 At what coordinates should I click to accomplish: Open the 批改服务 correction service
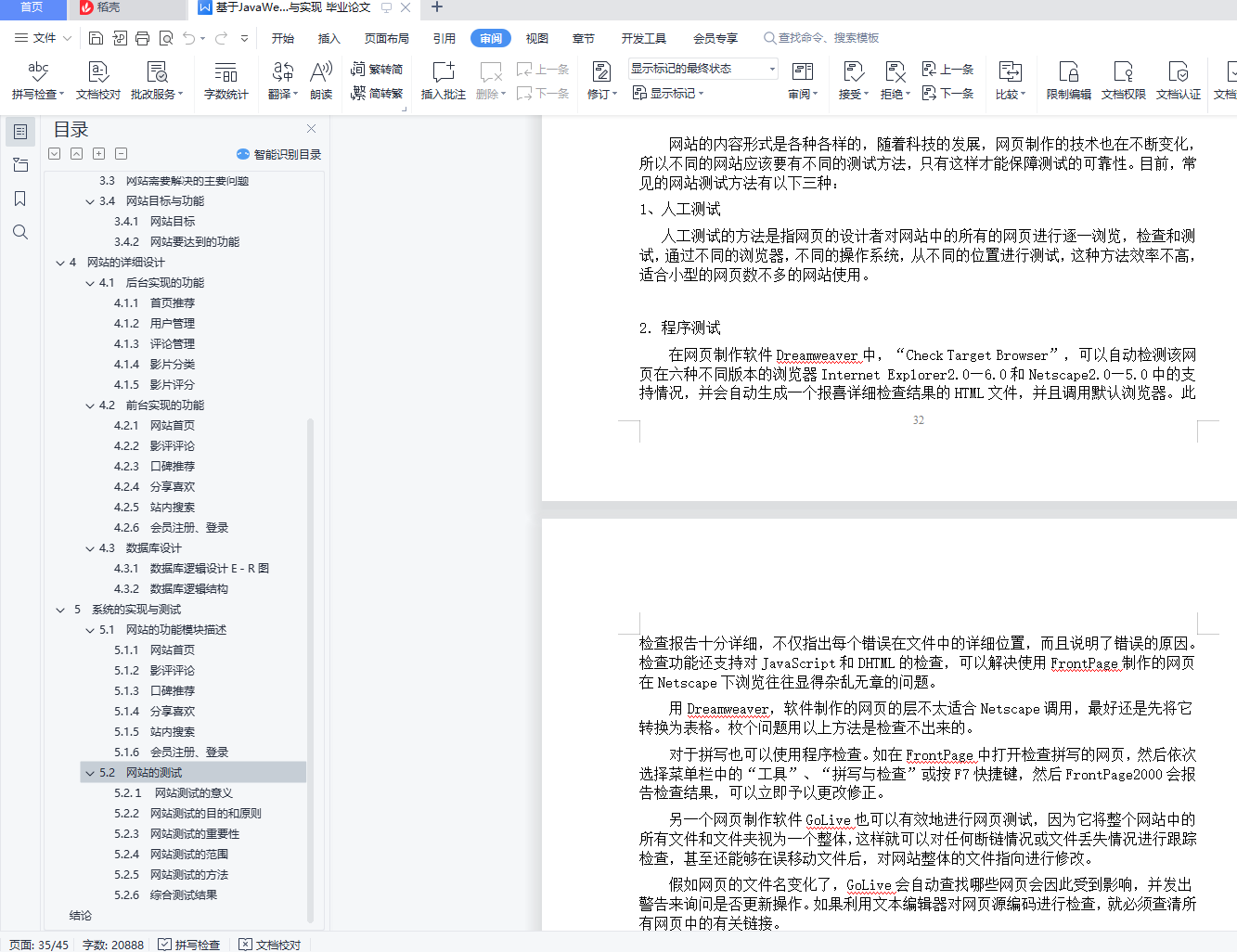click(x=157, y=81)
